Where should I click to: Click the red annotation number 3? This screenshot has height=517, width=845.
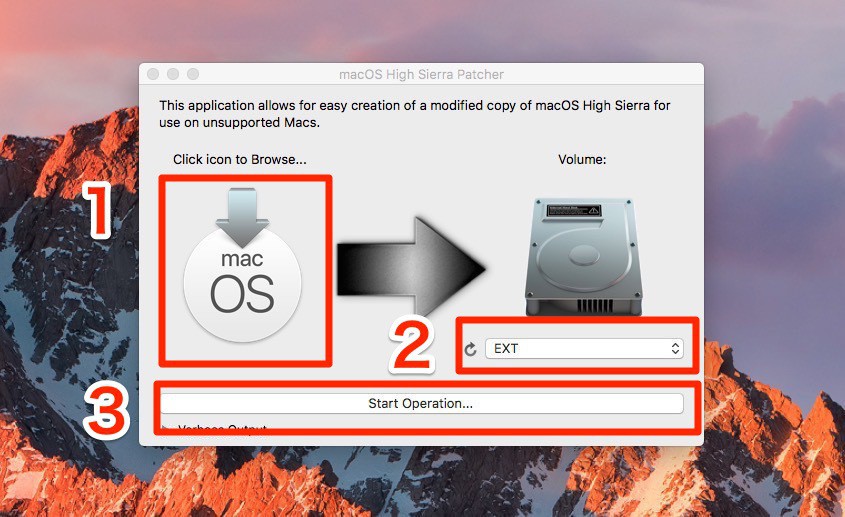106,412
